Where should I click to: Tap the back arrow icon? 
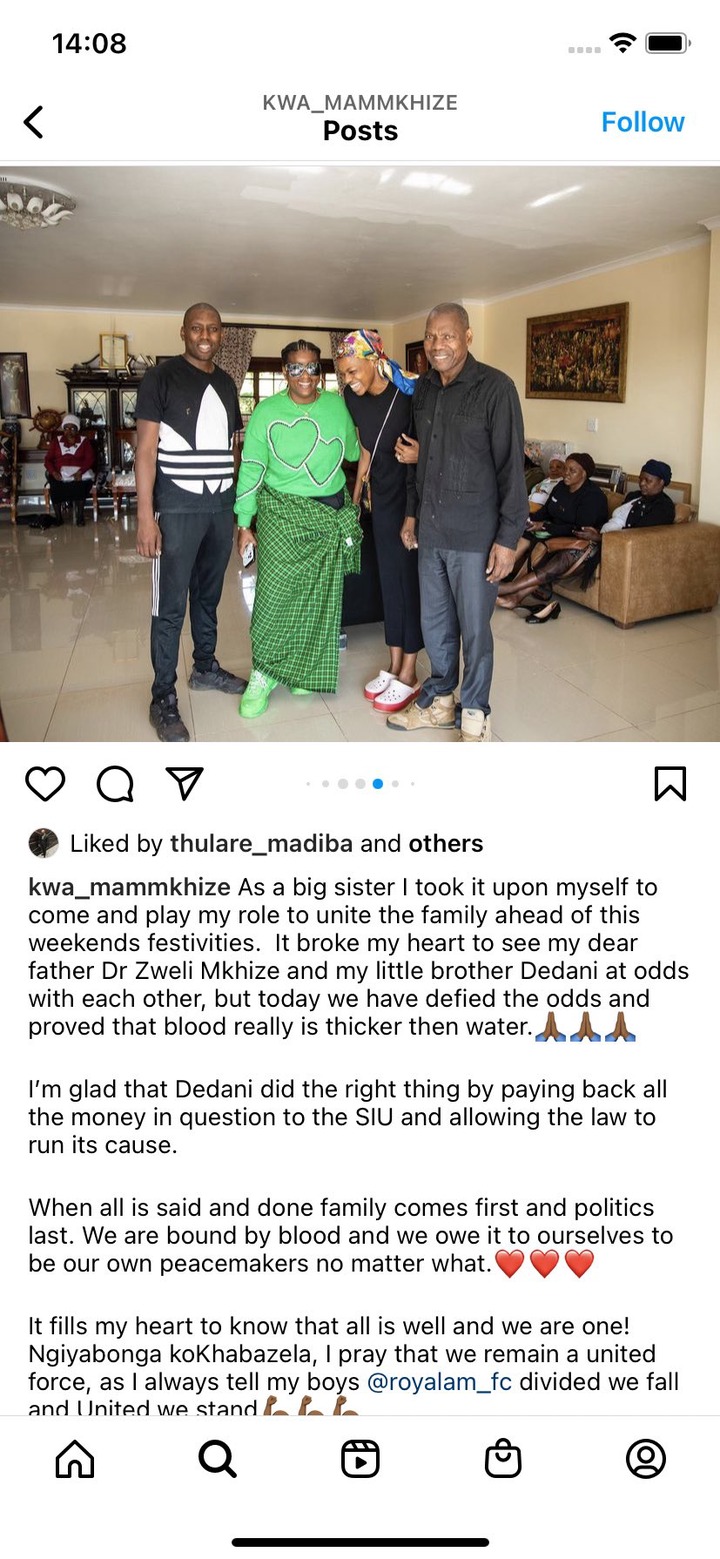[x=34, y=122]
